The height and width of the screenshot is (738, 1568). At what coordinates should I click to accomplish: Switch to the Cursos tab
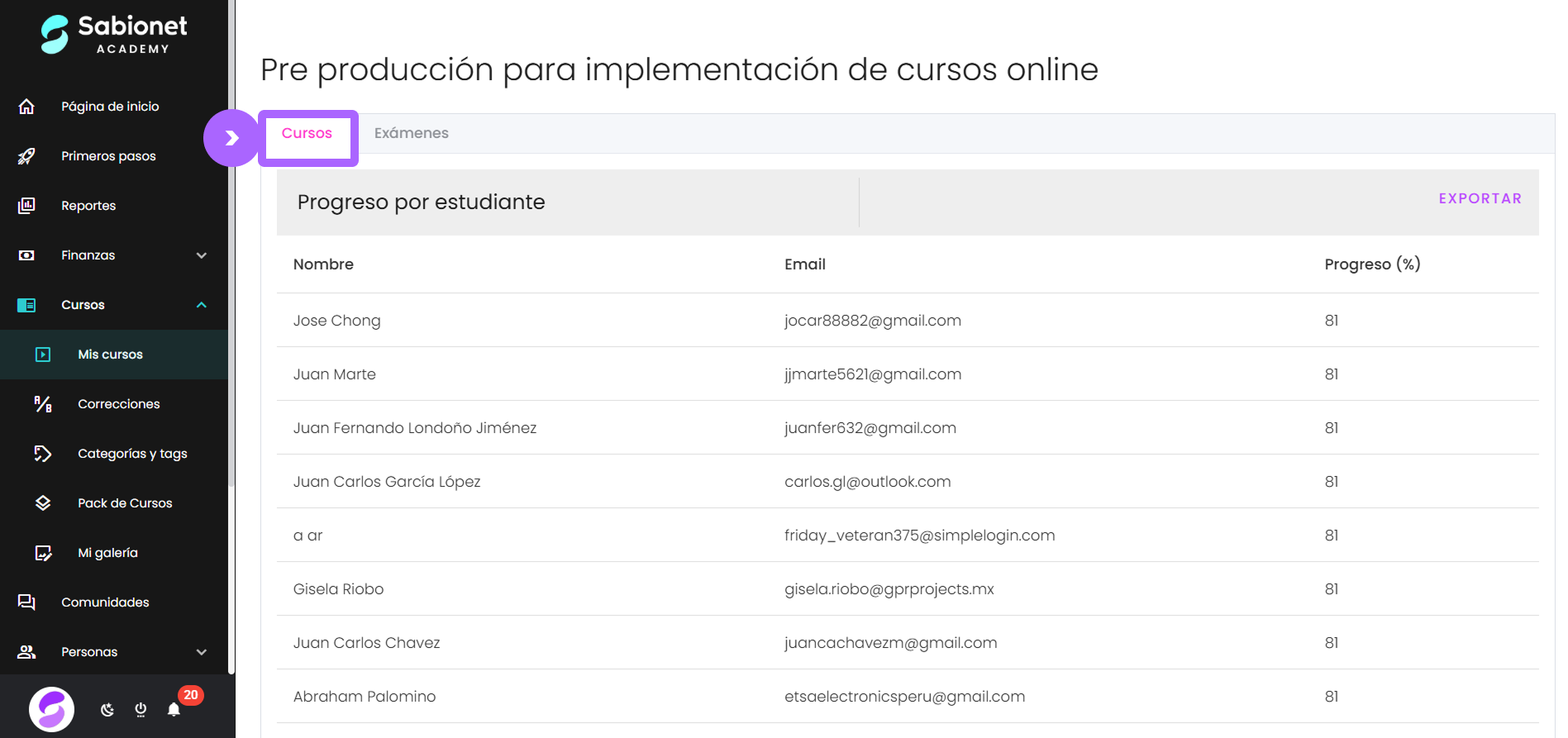coord(307,133)
